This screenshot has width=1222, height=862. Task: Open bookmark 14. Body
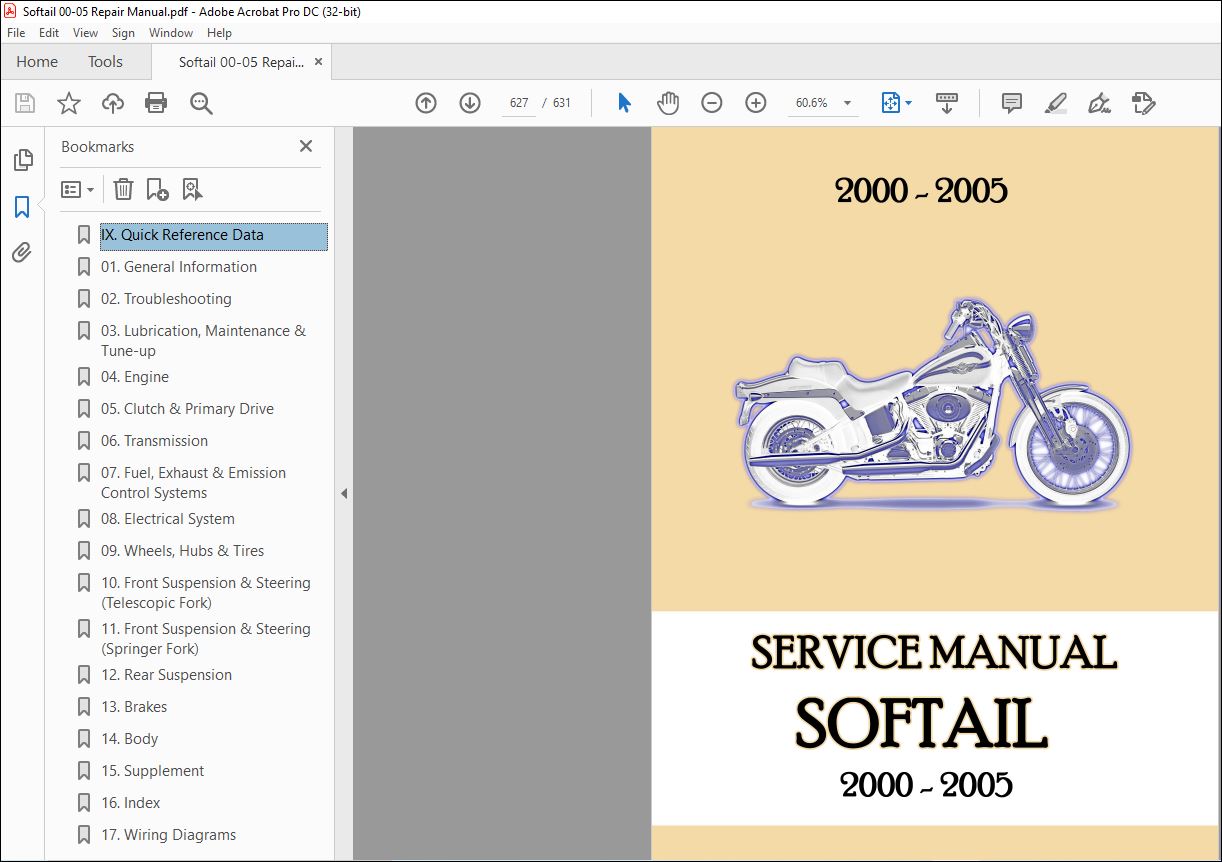[x=130, y=739]
